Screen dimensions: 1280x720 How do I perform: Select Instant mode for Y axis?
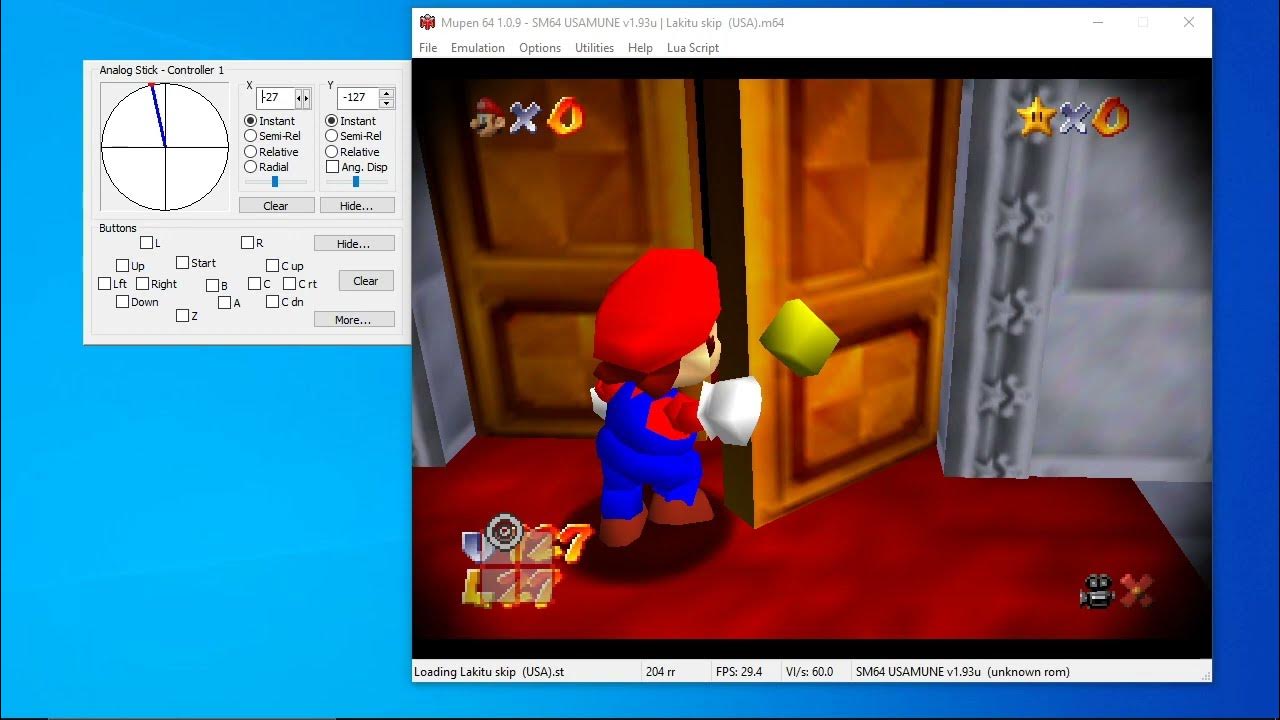pyautogui.click(x=332, y=121)
